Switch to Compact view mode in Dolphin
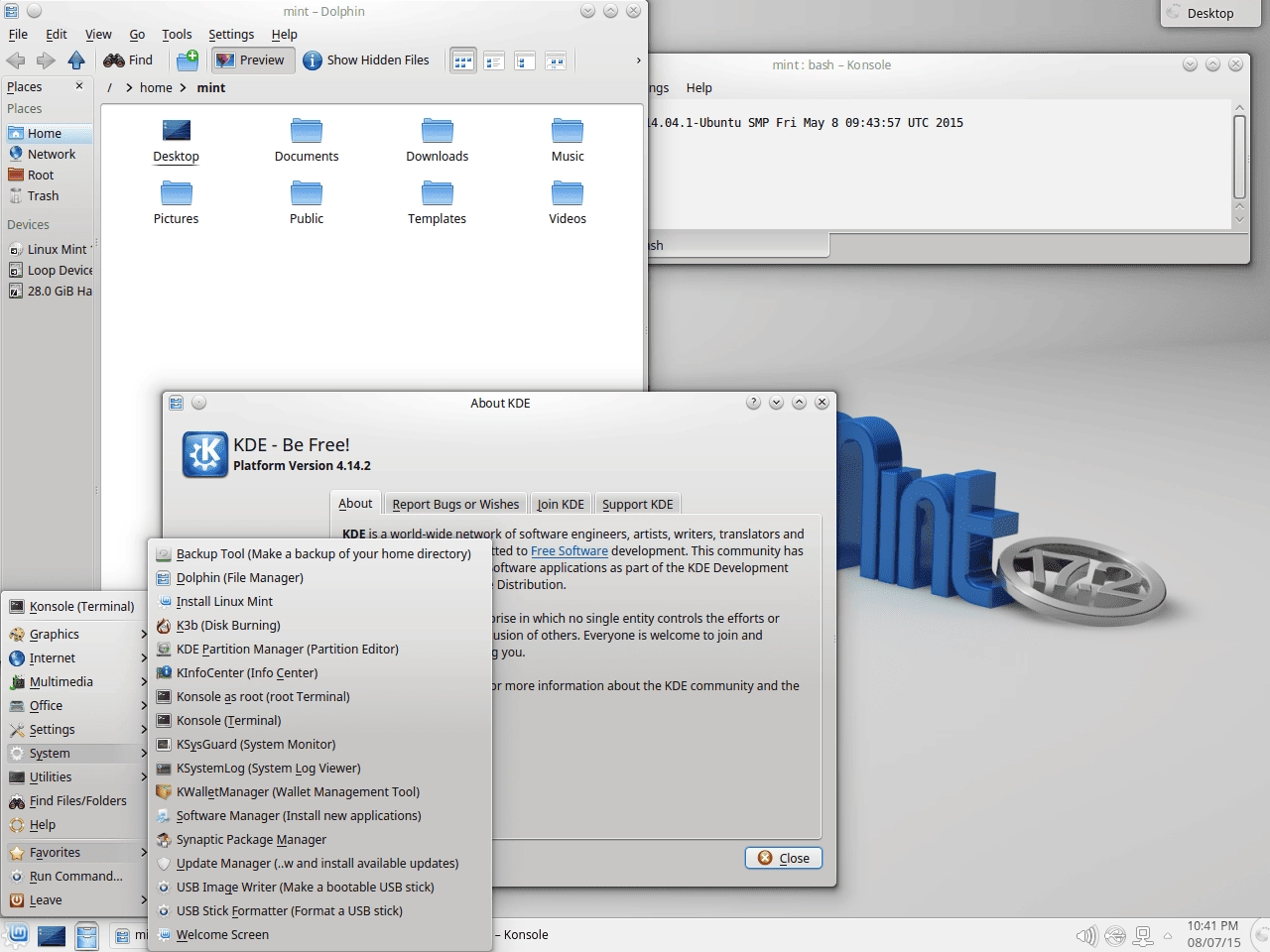 [x=494, y=60]
